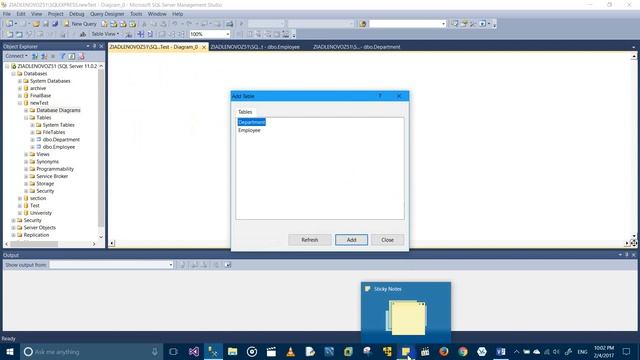Select dbo.Employee in Object Explorer
Image resolution: width=640 pixels, height=360 pixels.
(59, 147)
